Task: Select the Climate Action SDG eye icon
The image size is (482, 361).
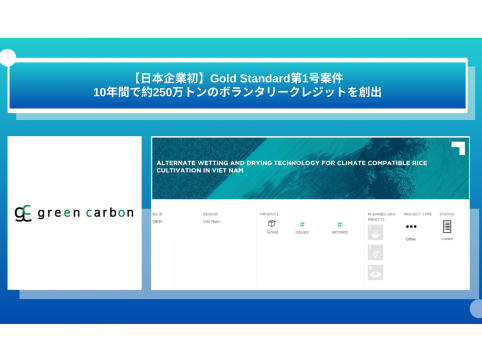Action: [375, 272]
